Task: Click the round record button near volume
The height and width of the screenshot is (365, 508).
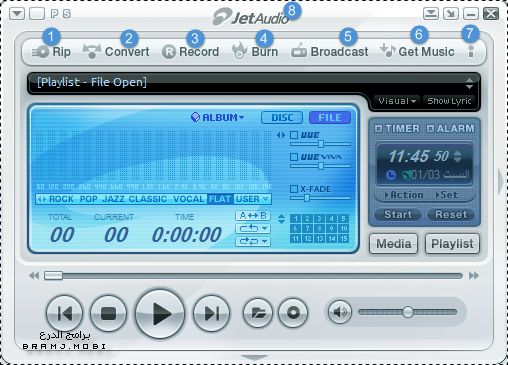Action: tap(293, 313)
